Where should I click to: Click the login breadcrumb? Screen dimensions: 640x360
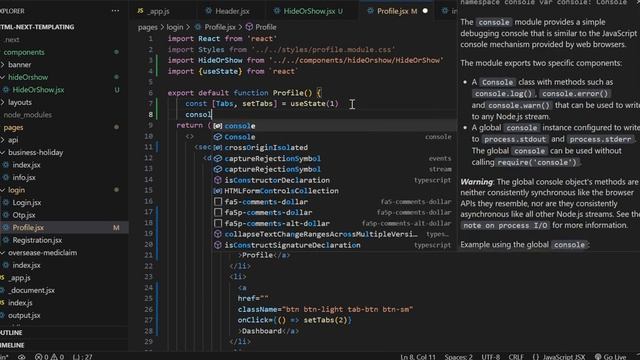click(175, 27)
